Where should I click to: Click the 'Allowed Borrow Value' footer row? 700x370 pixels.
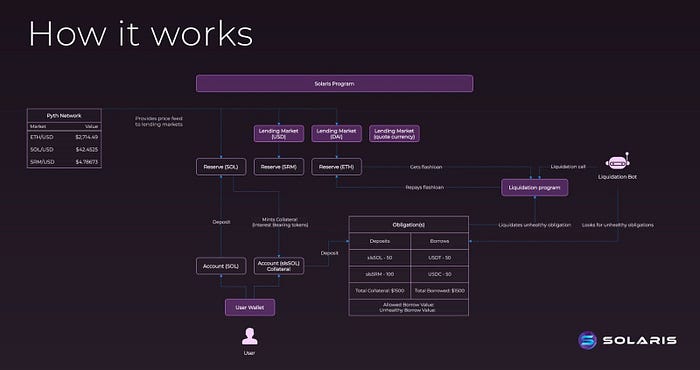click(408, 308)
